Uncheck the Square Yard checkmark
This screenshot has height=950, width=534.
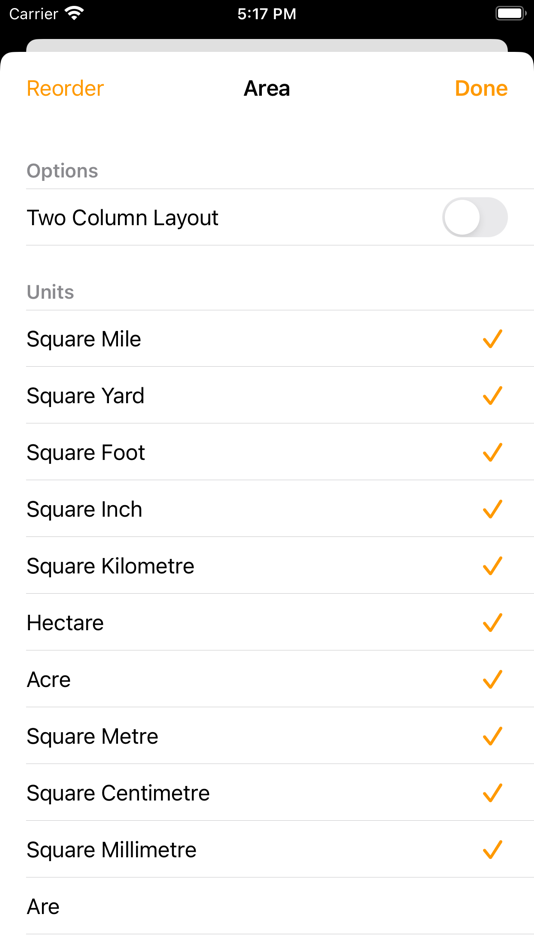pyautogui.click(x=492, y=396)
